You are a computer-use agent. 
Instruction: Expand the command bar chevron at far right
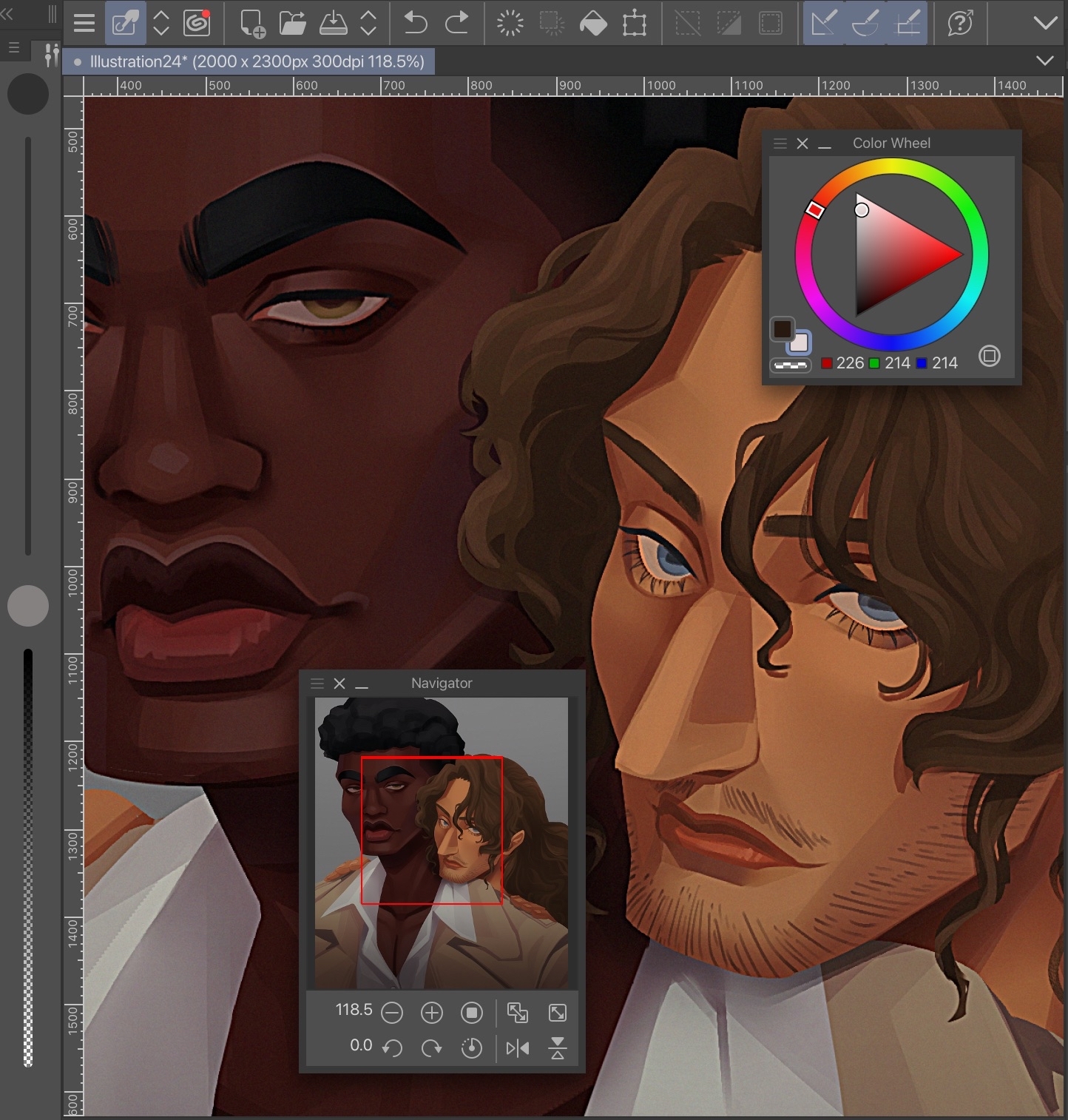point(1045,24)
